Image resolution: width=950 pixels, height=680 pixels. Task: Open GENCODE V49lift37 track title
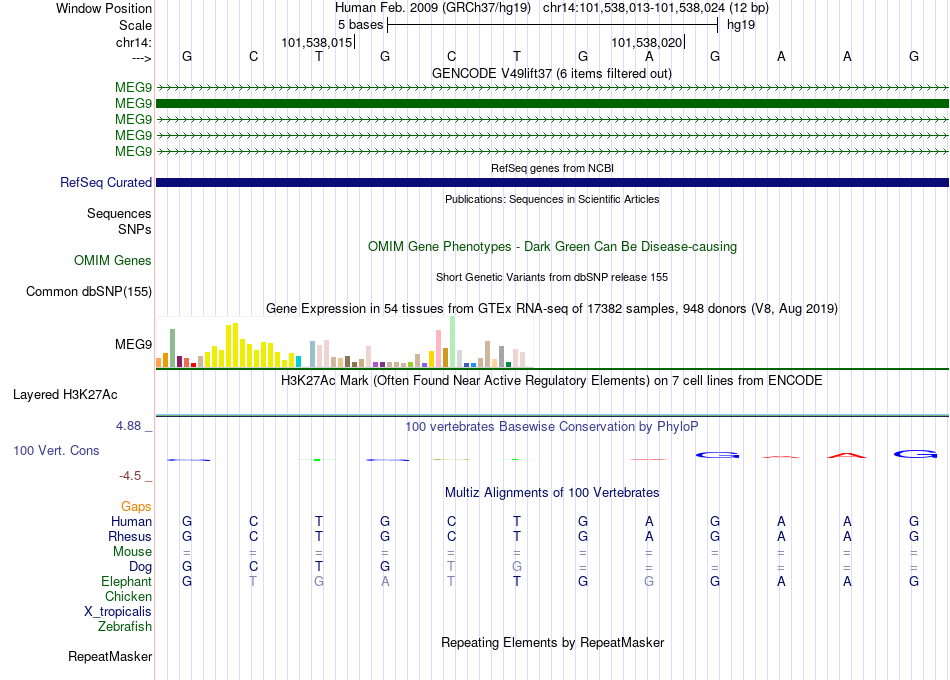(x=552, y=73)
